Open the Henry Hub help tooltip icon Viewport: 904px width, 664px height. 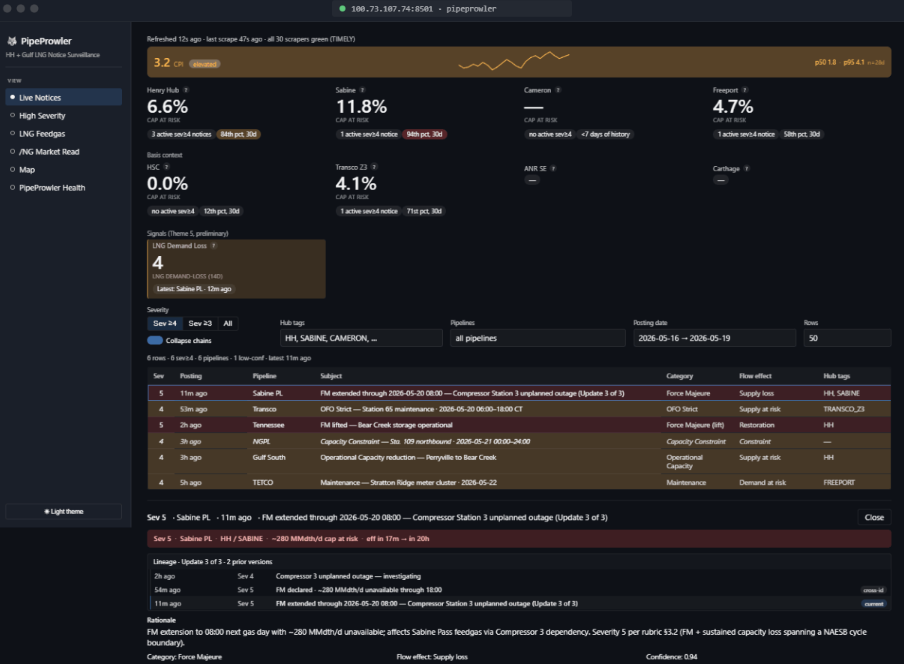coord(186,90)
